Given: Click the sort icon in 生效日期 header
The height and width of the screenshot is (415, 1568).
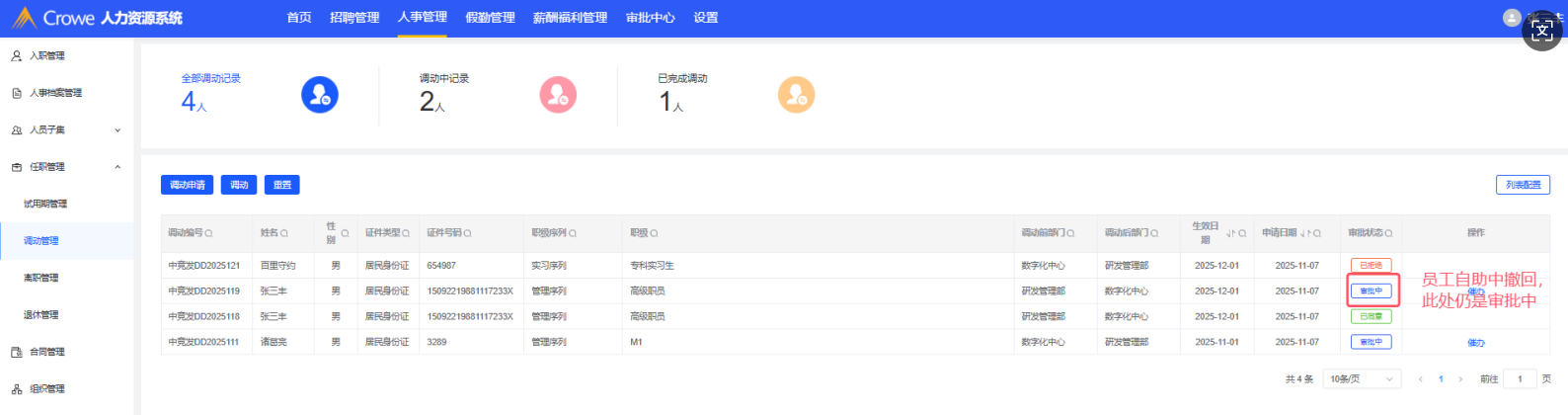Looking at the screenshot, I should (1230, 233).
